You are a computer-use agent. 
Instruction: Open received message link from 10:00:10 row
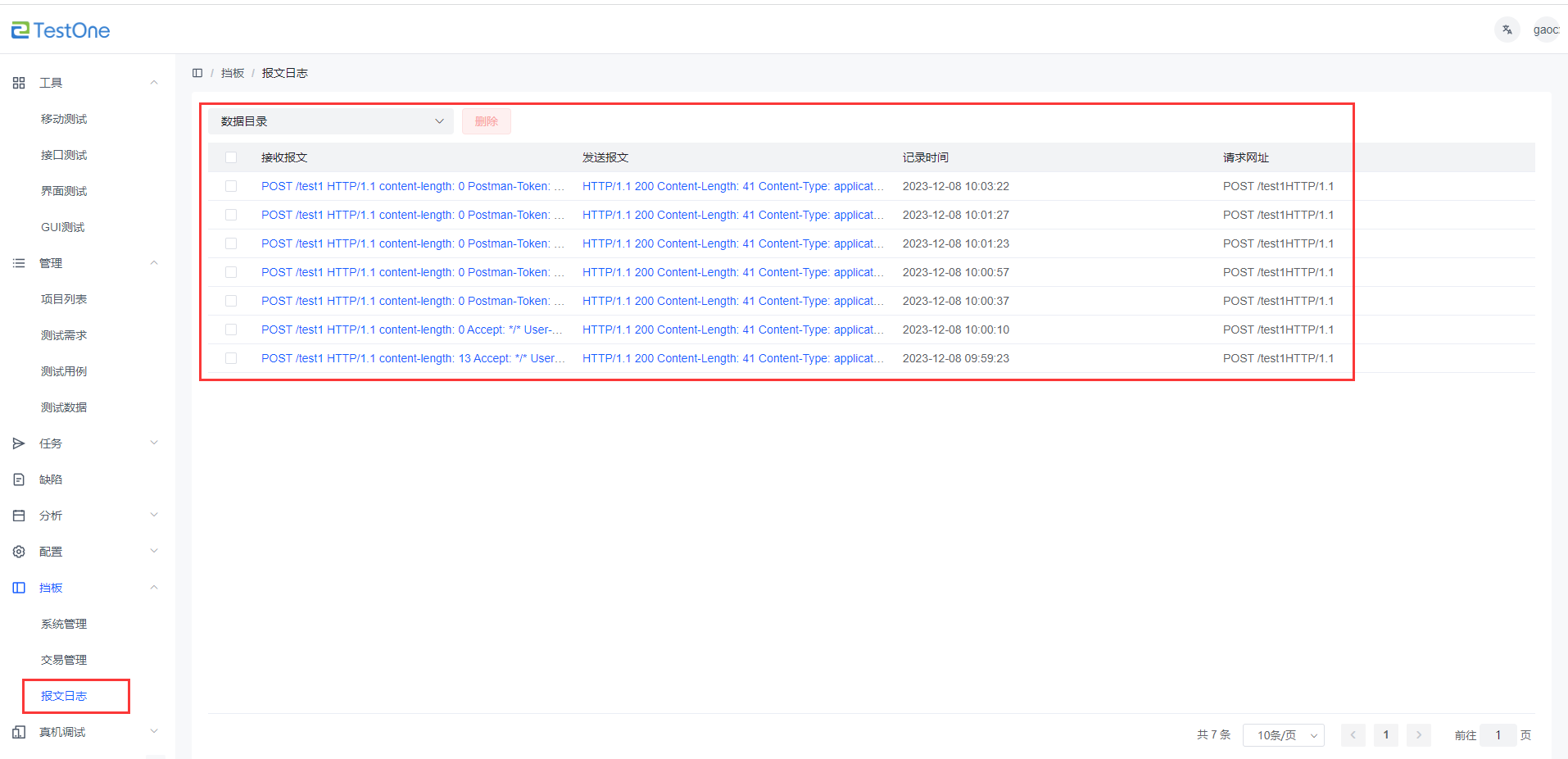coord(412,330)
